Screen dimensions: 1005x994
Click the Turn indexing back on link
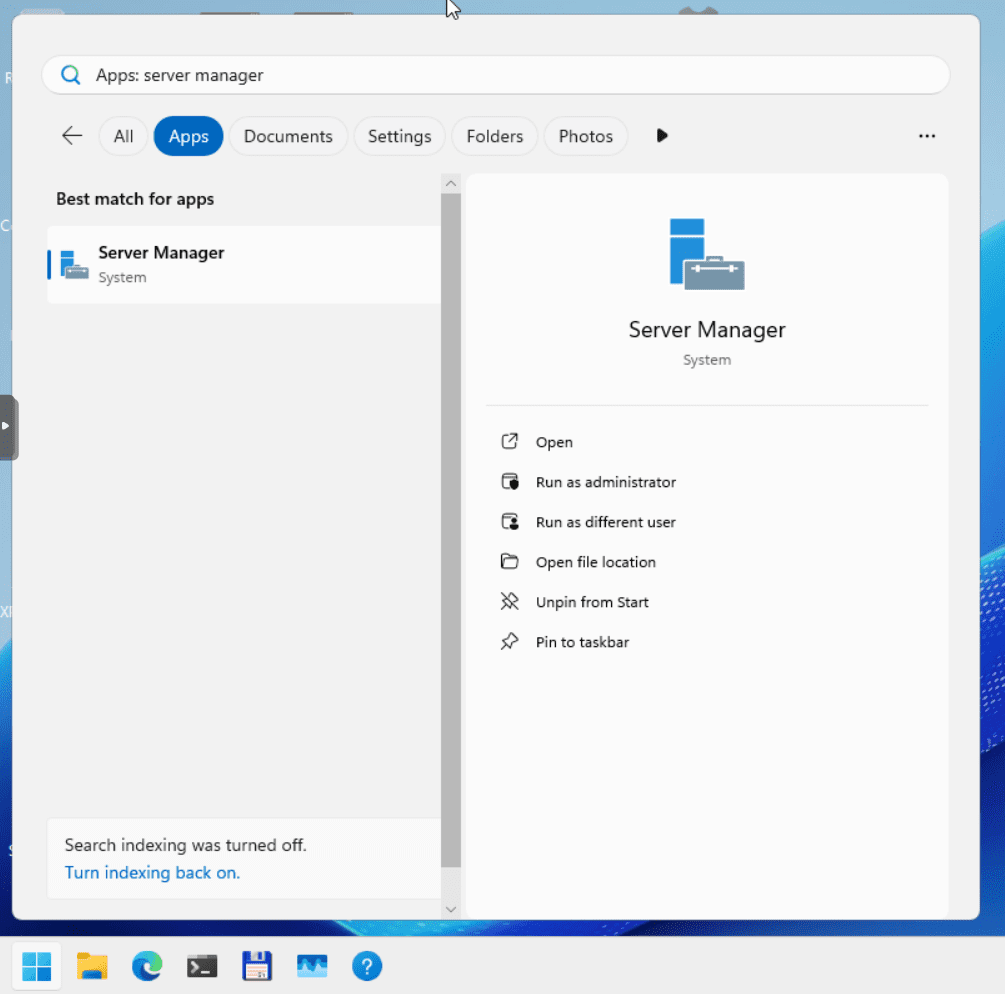point(152,873)
